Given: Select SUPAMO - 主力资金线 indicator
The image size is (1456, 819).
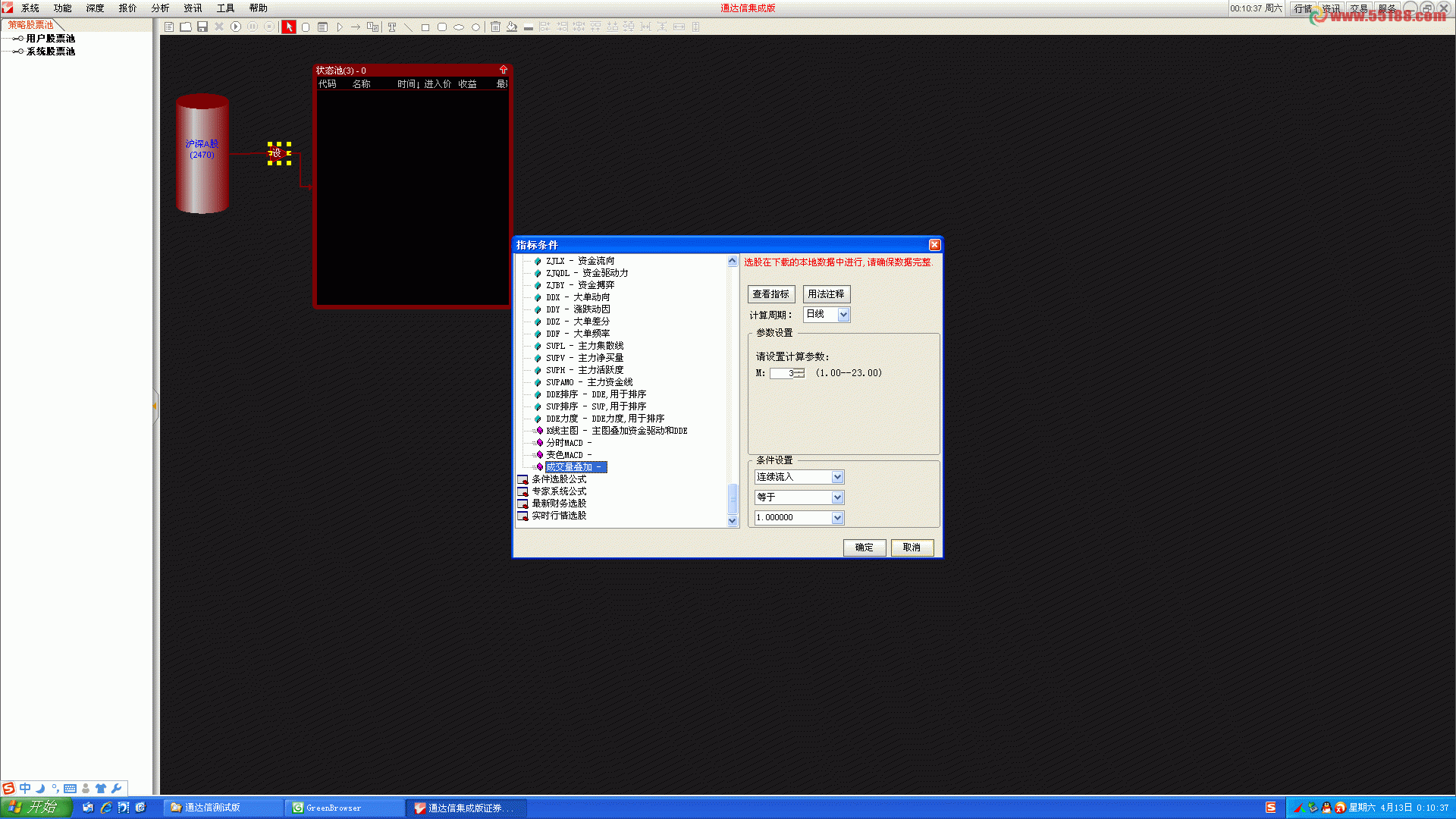Looking at the screenshot, I should [x=589, y=382].
